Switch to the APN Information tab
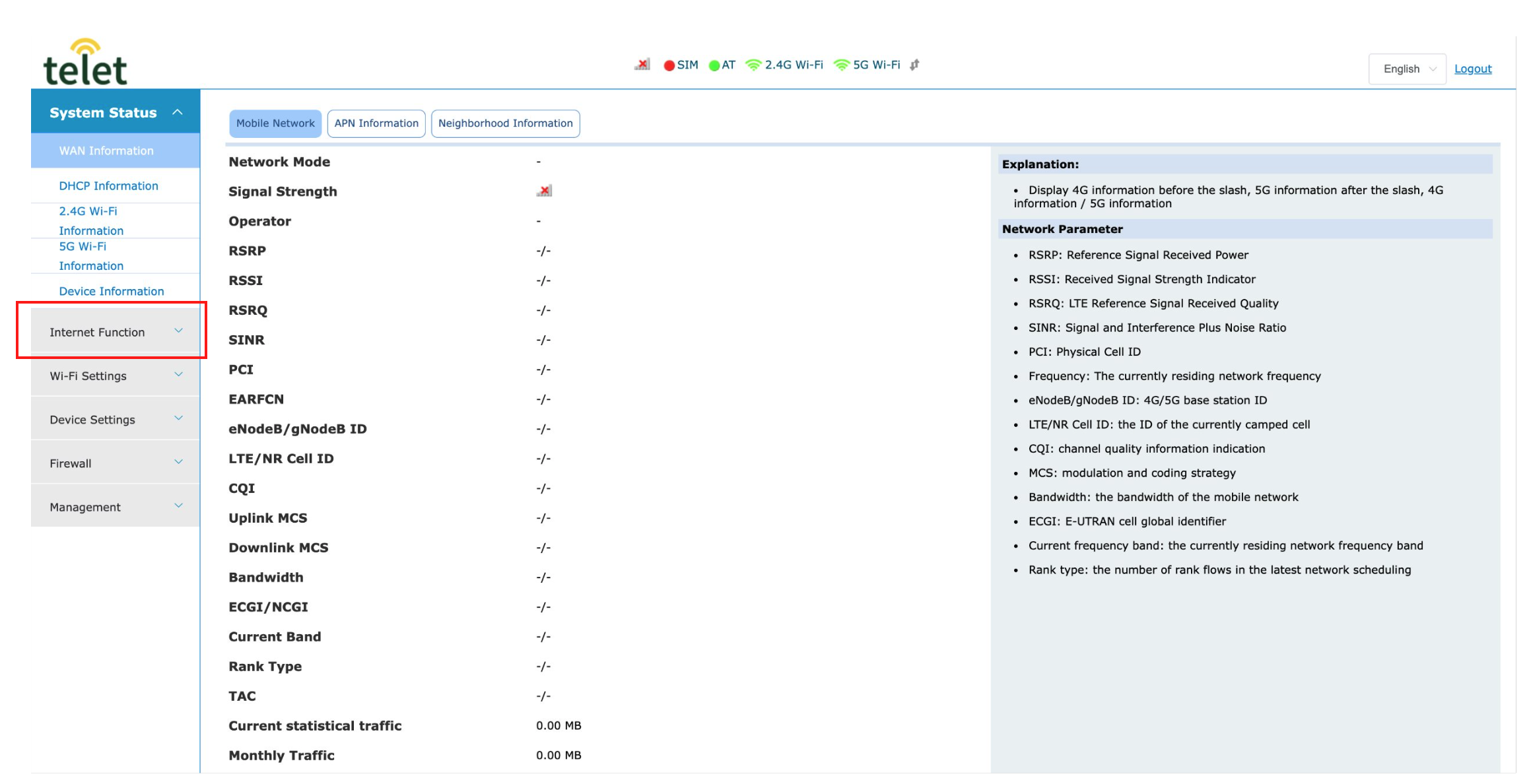 376,123
